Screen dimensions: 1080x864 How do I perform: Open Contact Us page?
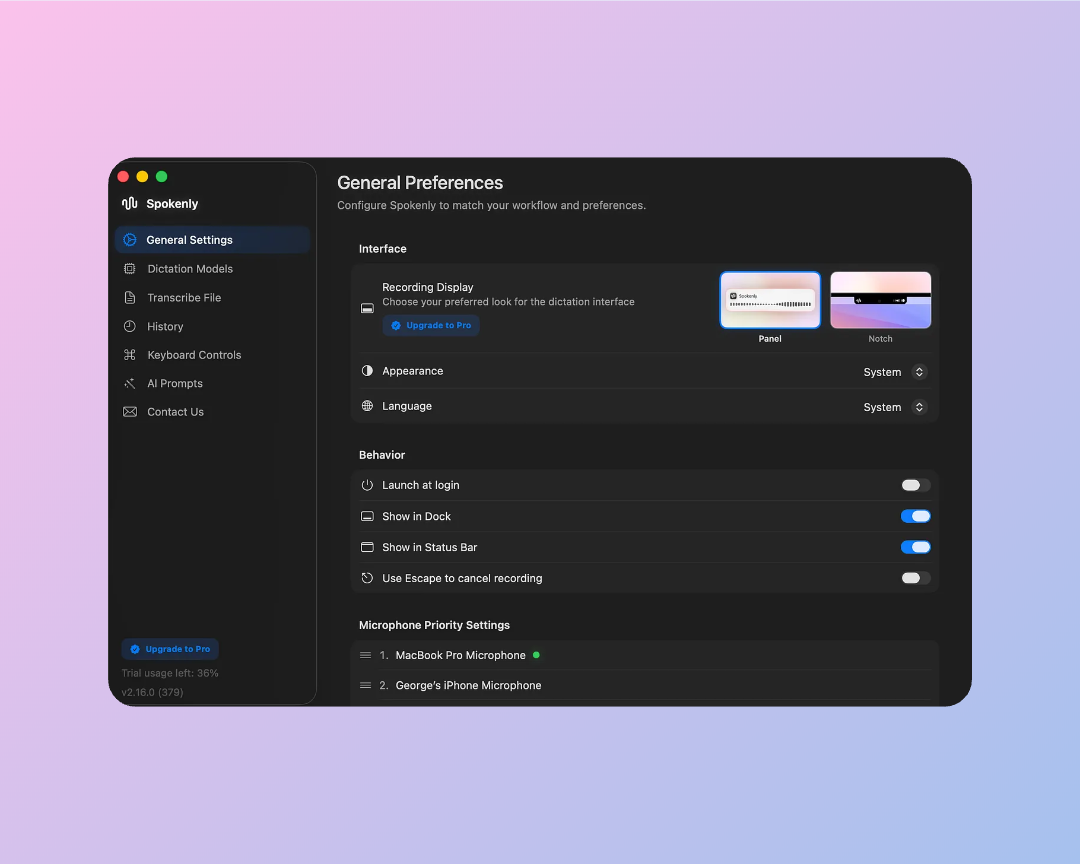[213, 411]
